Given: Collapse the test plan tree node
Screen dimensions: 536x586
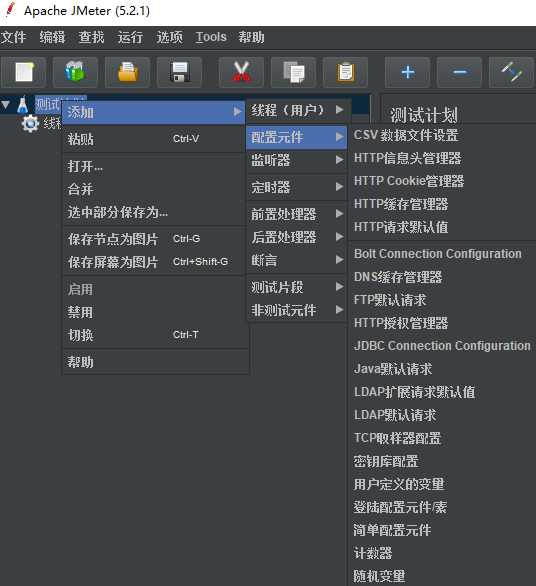Looking at the screenshot, I should tap(6, 105).
